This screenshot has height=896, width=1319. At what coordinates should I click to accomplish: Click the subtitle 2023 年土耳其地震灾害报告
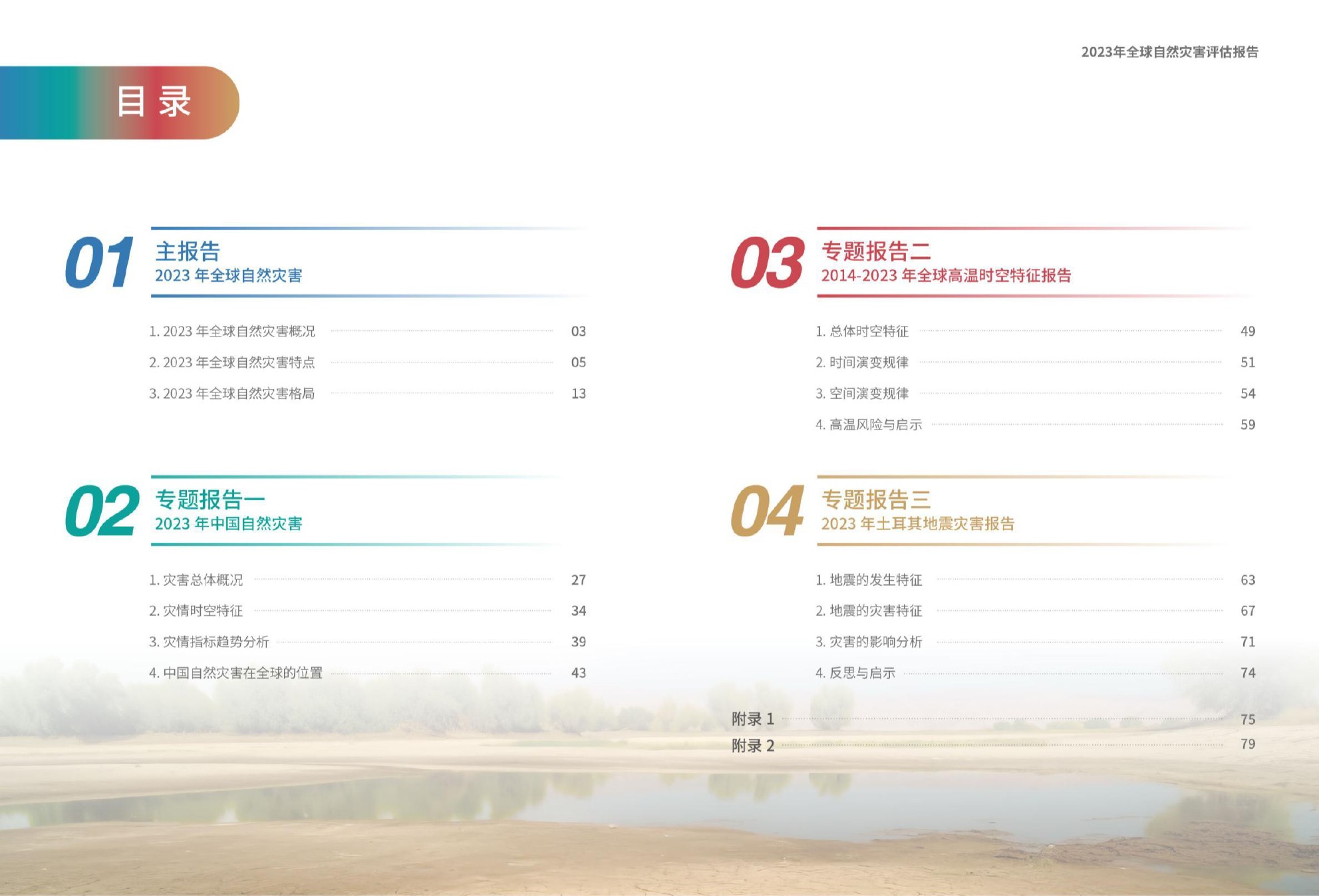point(918,523)
